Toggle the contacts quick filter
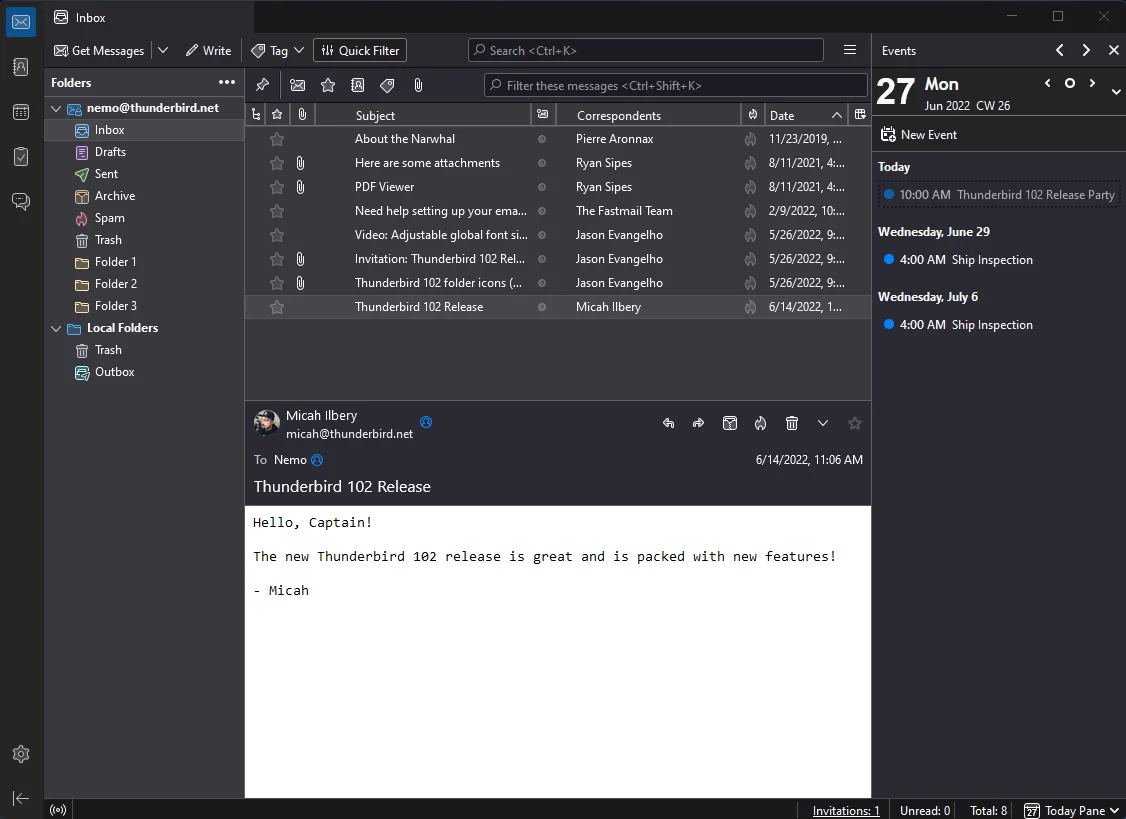The width and height of the screenshot is (1126, 819). click(x=358, y=85)
